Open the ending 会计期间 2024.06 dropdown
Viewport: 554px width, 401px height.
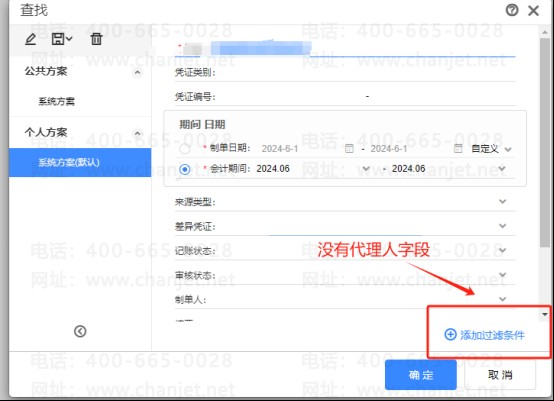(502, 169)
